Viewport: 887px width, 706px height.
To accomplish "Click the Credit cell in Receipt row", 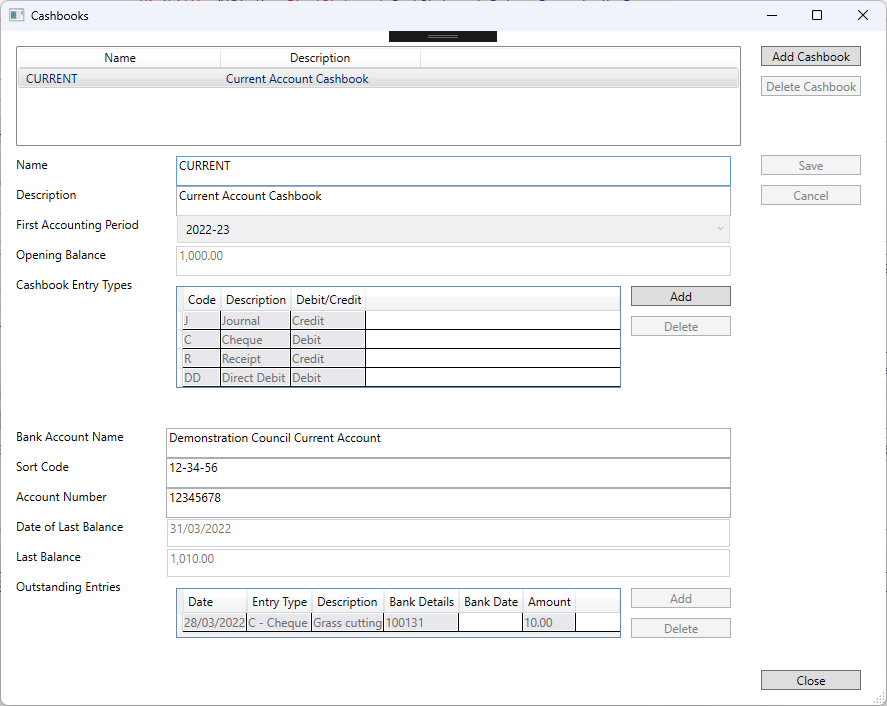I will [328, 359].
